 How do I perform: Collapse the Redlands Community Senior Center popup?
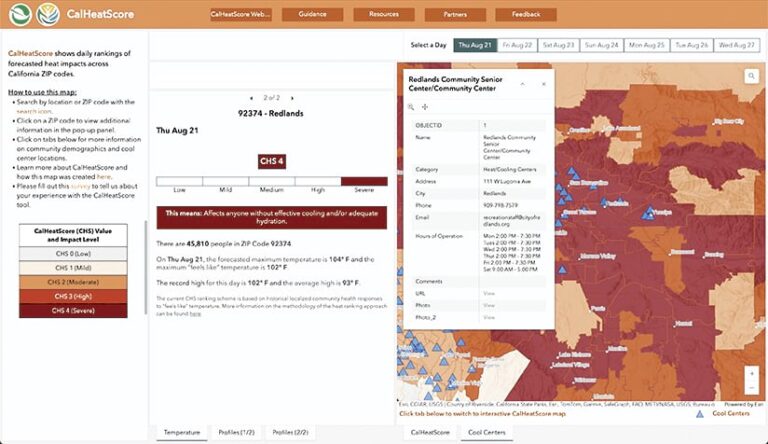[522, 84]
